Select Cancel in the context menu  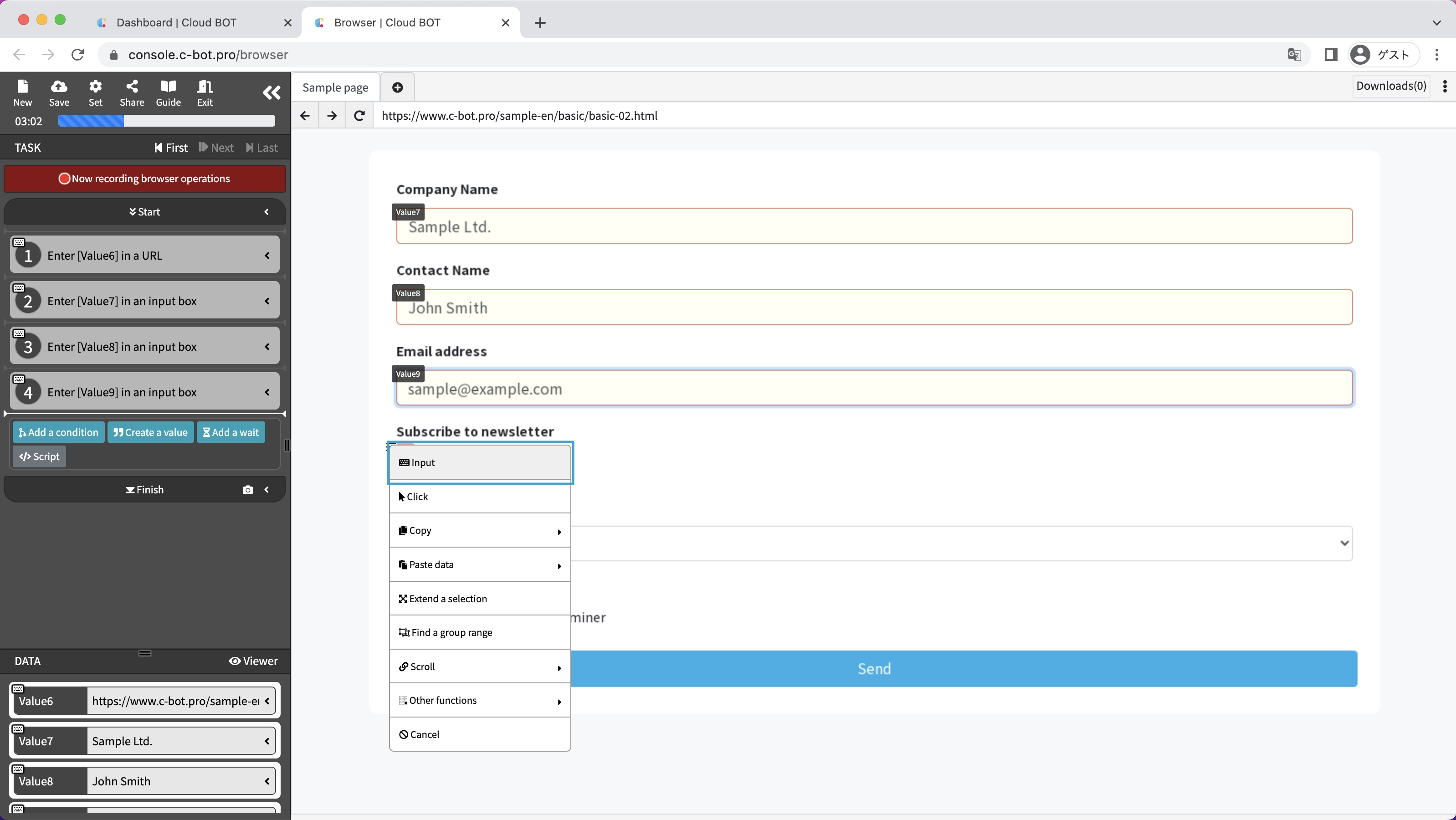(479, 735)
